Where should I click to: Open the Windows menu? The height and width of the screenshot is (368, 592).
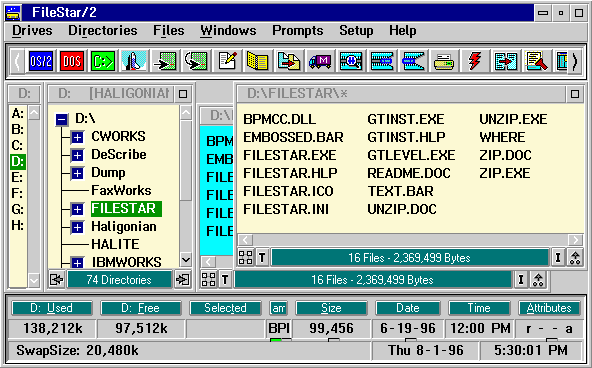click(228, 31)
